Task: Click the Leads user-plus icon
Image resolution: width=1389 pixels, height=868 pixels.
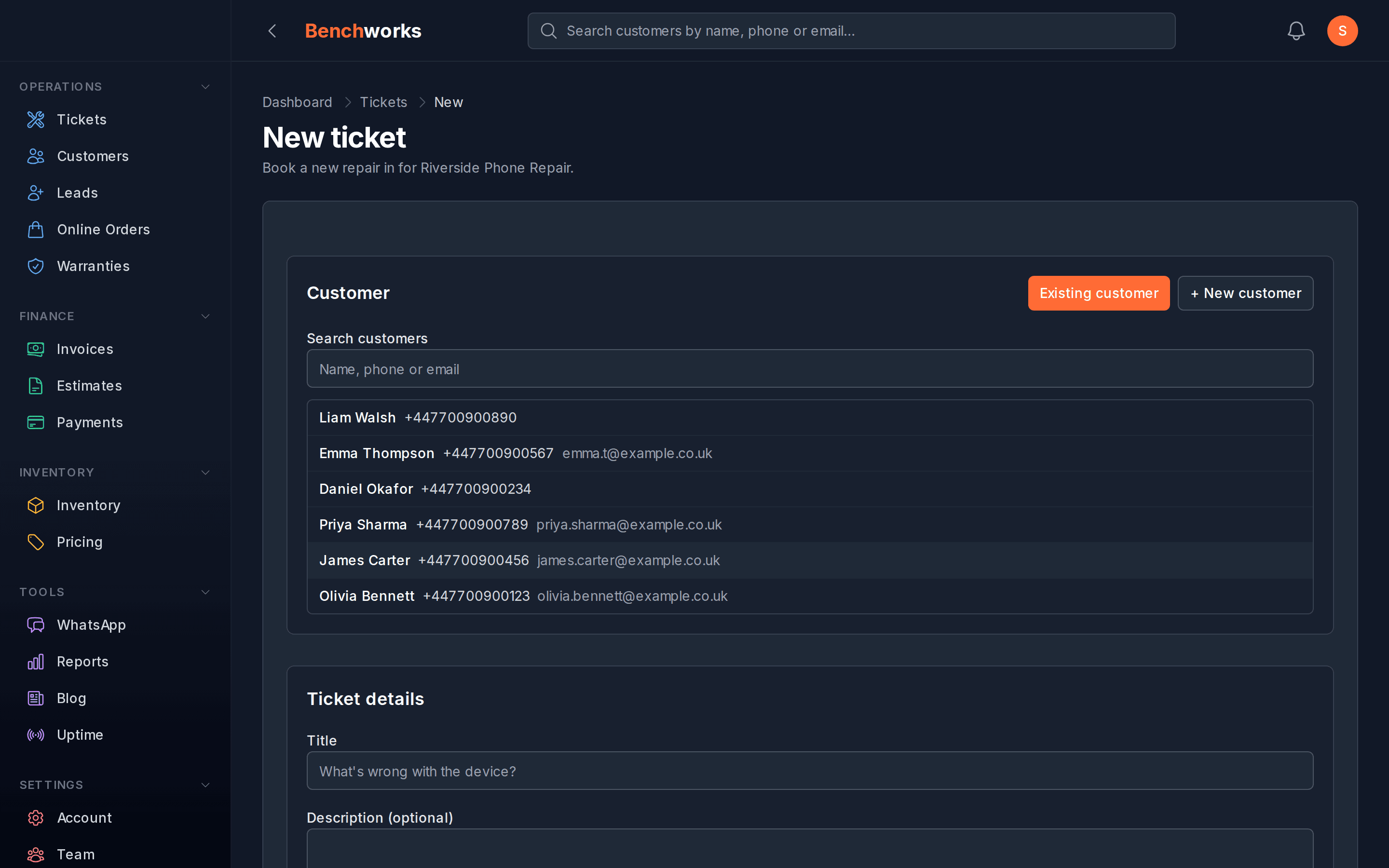Action: click(x=36, y=193)
